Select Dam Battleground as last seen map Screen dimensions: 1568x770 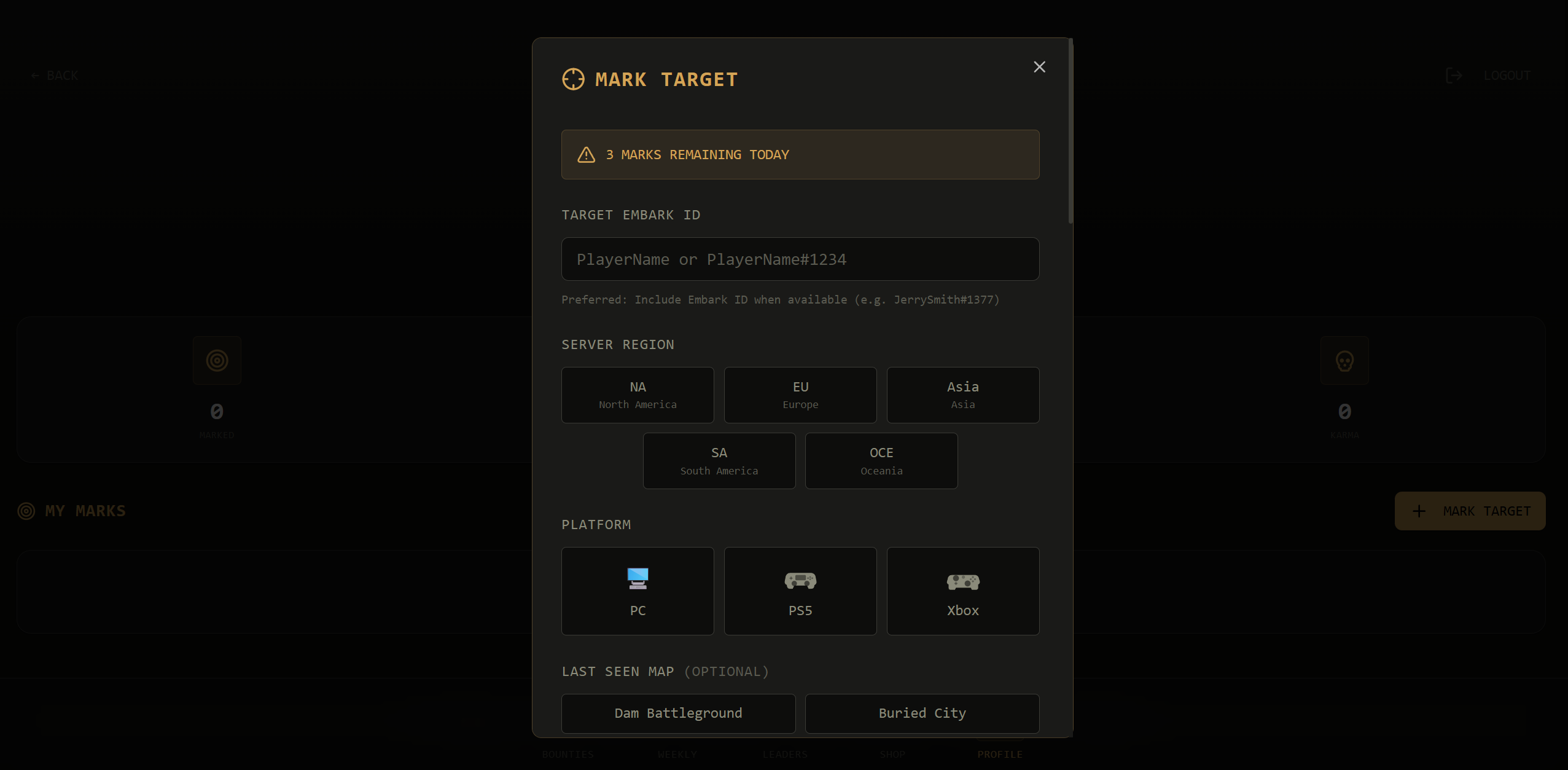(679, 713)
